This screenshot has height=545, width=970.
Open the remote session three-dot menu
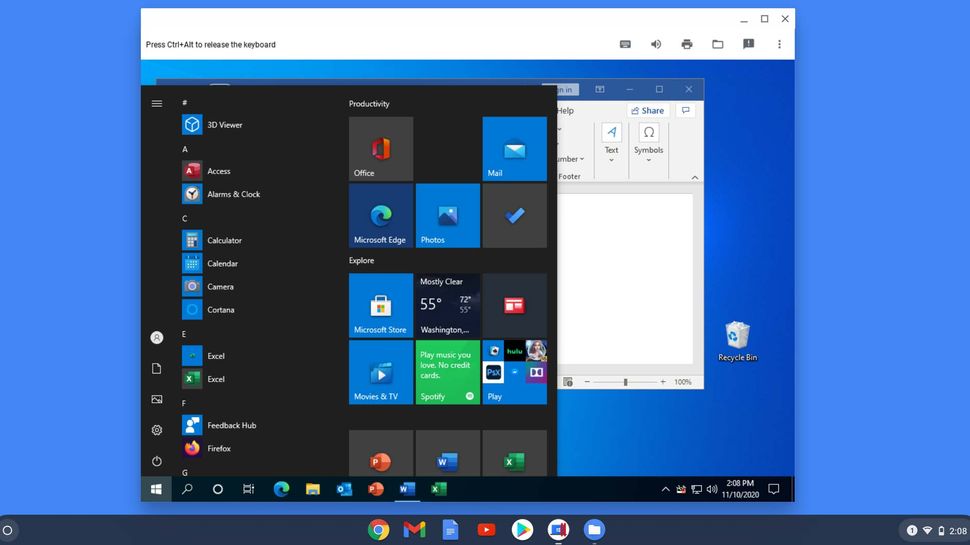click(779, 45)
